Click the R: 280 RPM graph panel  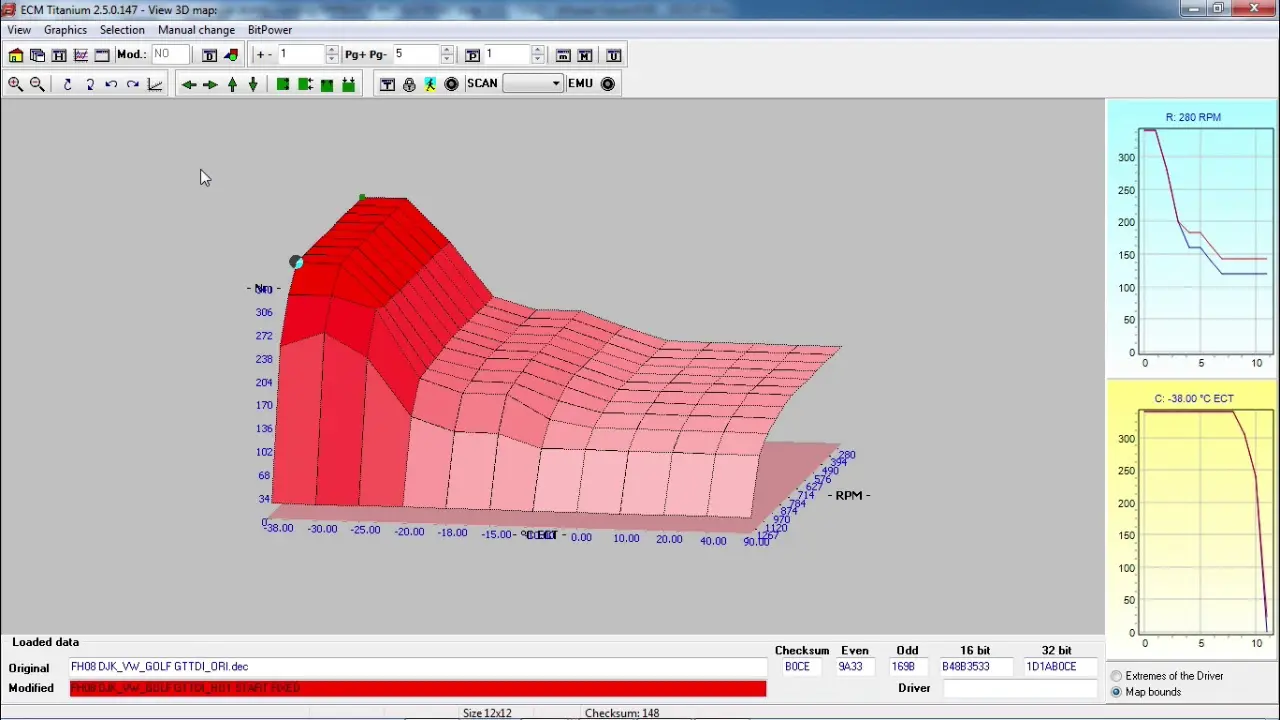1193,239
